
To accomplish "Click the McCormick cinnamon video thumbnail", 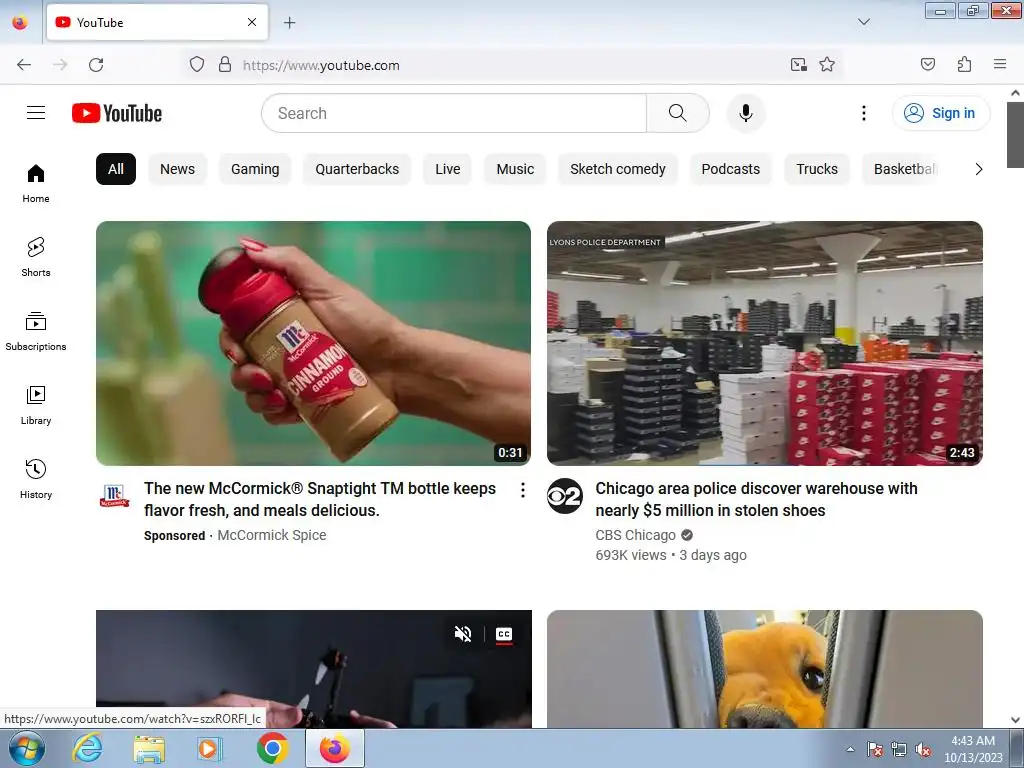I will (313, 344).
